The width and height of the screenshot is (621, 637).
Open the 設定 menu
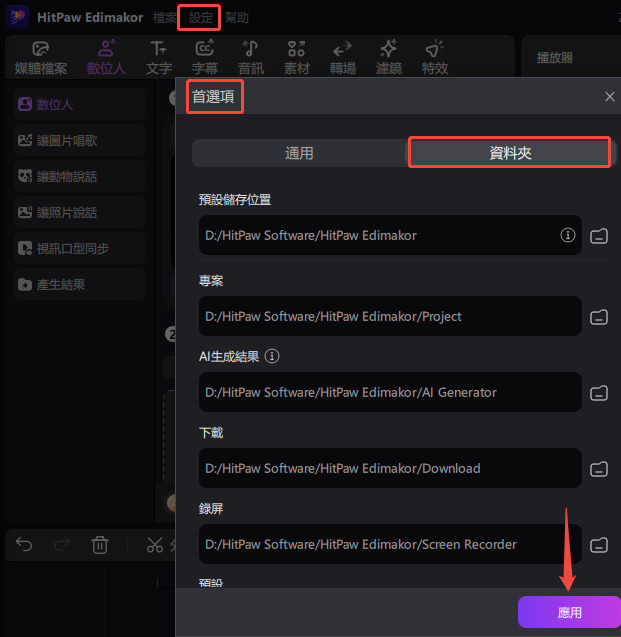pyautogui.click(x=201, y=18)
